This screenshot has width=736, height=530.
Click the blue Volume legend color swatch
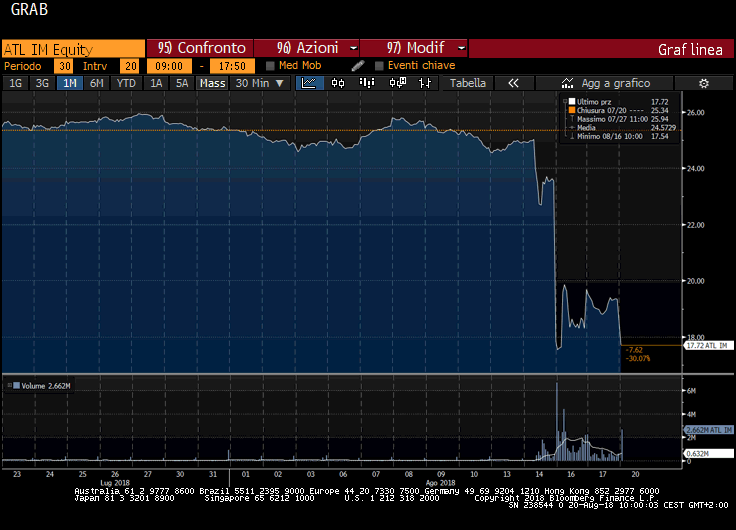tap(16, 385)
